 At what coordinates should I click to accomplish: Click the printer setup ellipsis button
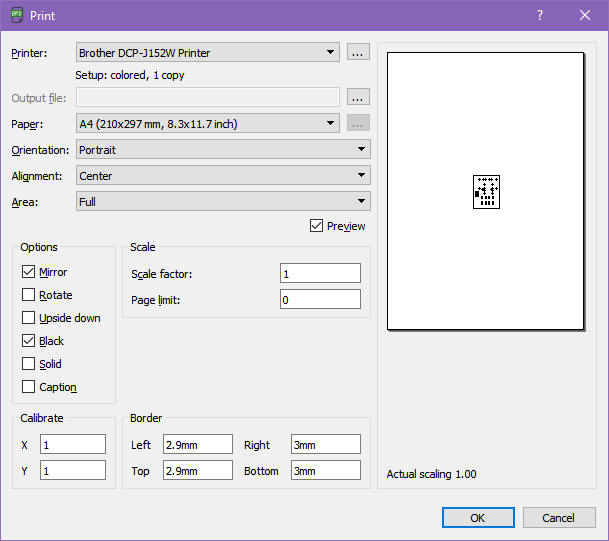coord(359,52)
